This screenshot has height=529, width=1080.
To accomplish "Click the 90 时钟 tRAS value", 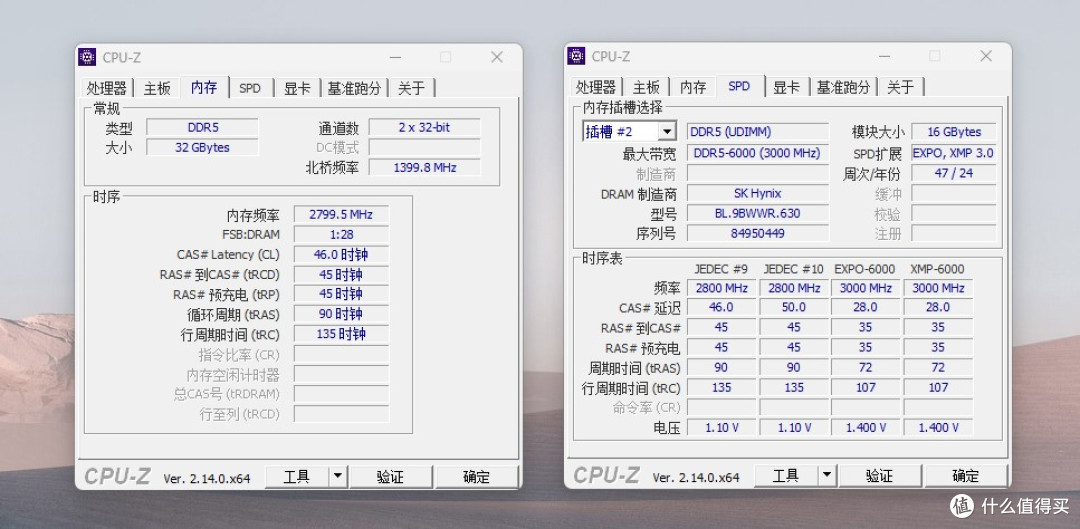I will (x=341, y=314).
